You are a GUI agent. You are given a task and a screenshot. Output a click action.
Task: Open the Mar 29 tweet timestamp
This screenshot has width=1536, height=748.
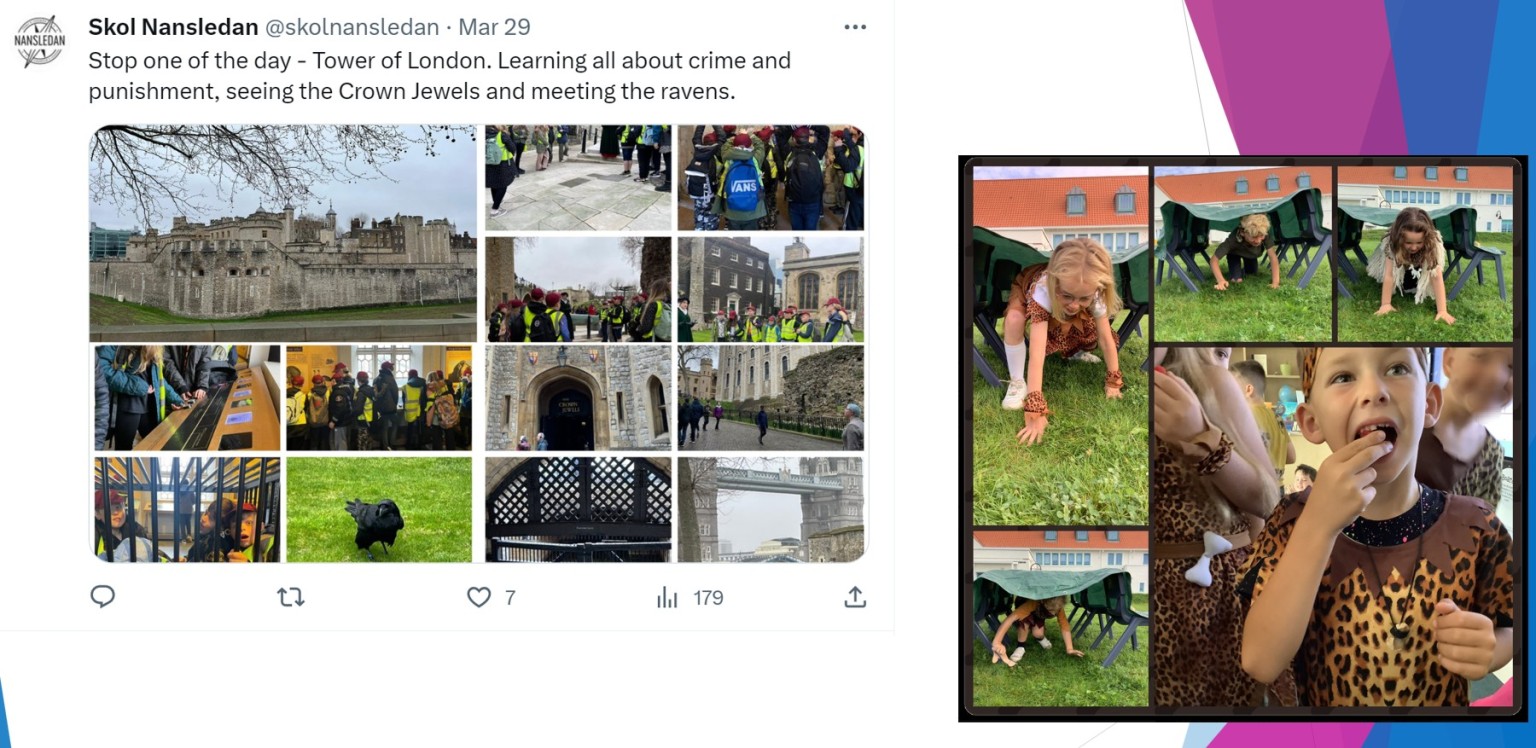point(494,27)
